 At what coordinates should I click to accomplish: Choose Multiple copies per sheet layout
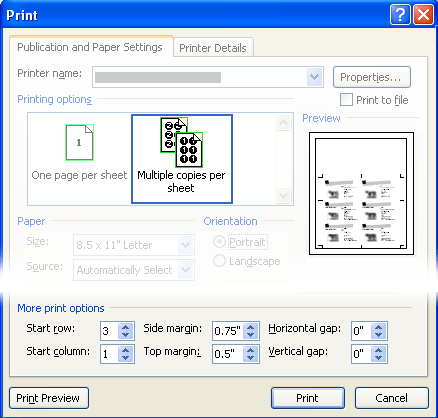(182, 159)
